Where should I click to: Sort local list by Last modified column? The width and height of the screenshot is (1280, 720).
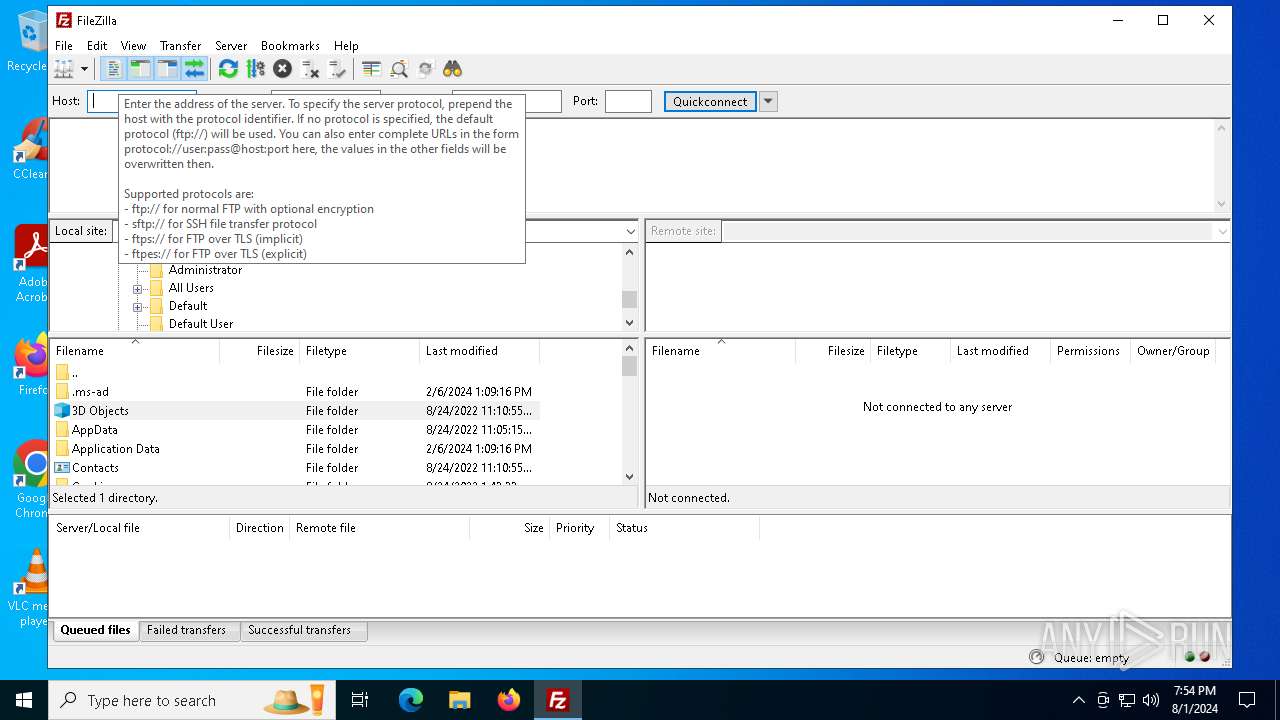point(480,351)
